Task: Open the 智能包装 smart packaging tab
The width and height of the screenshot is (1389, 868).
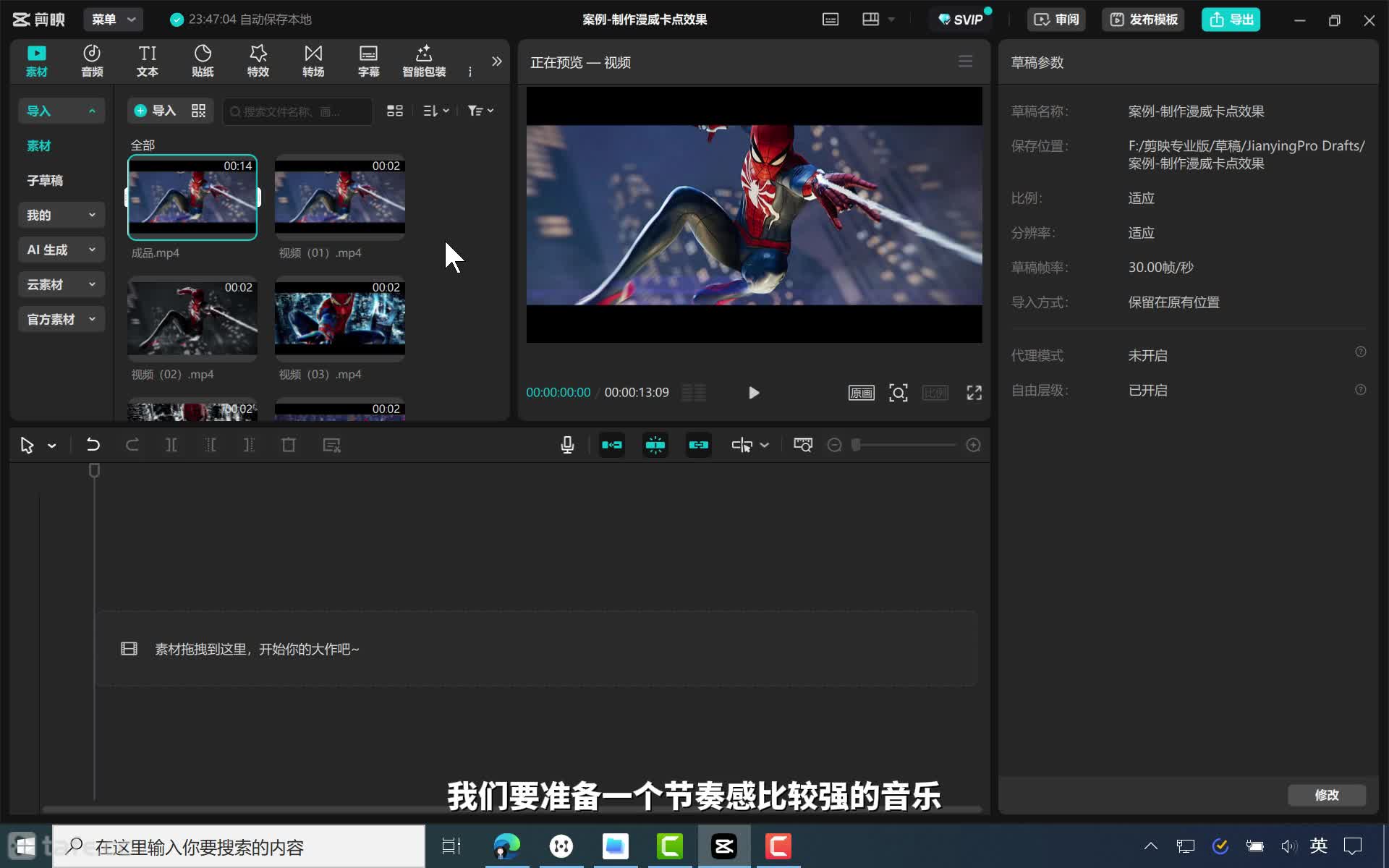Action: coord(424,61)
